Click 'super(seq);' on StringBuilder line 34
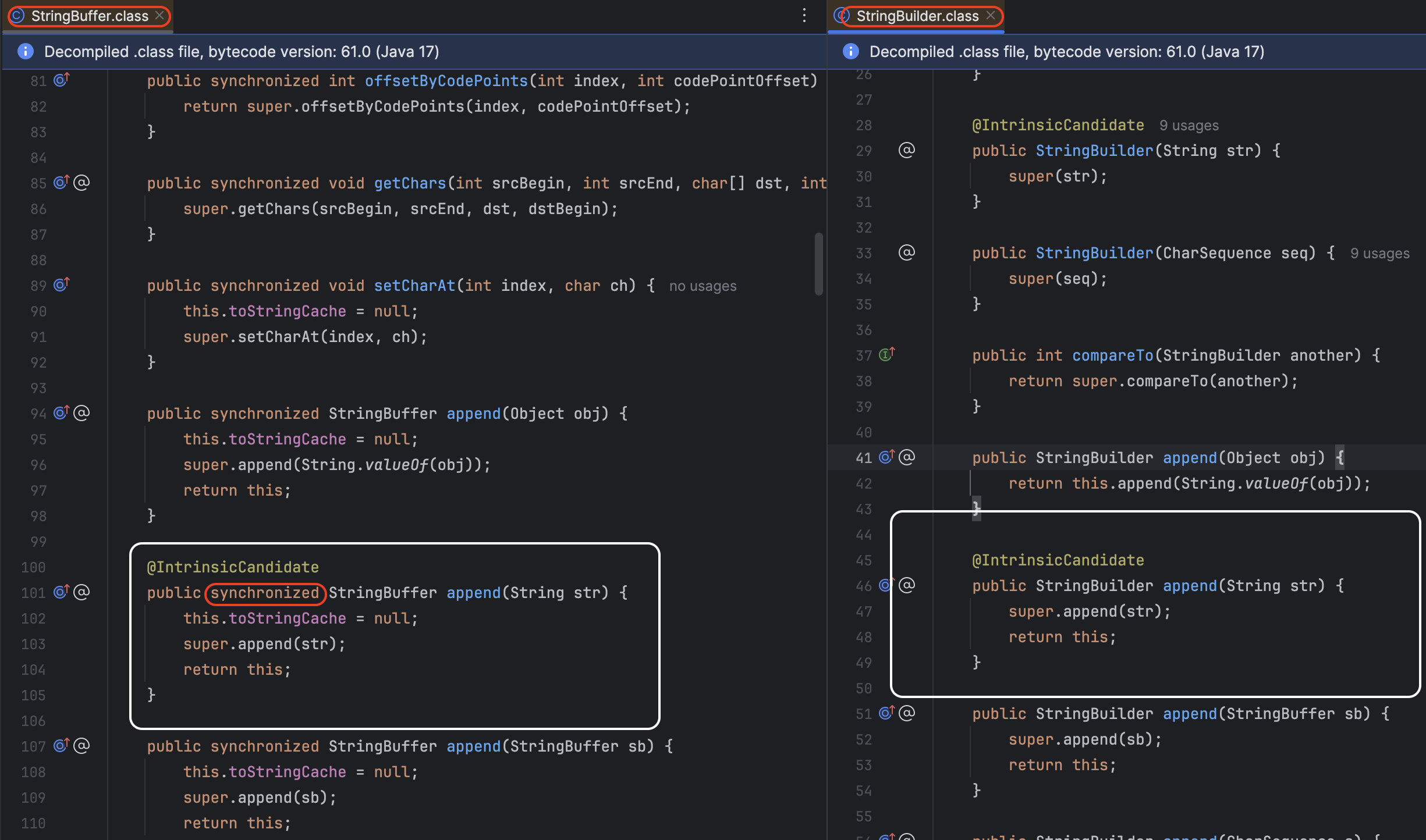The width and height of the screenshot is (1426, 840). click(1058, 279)
